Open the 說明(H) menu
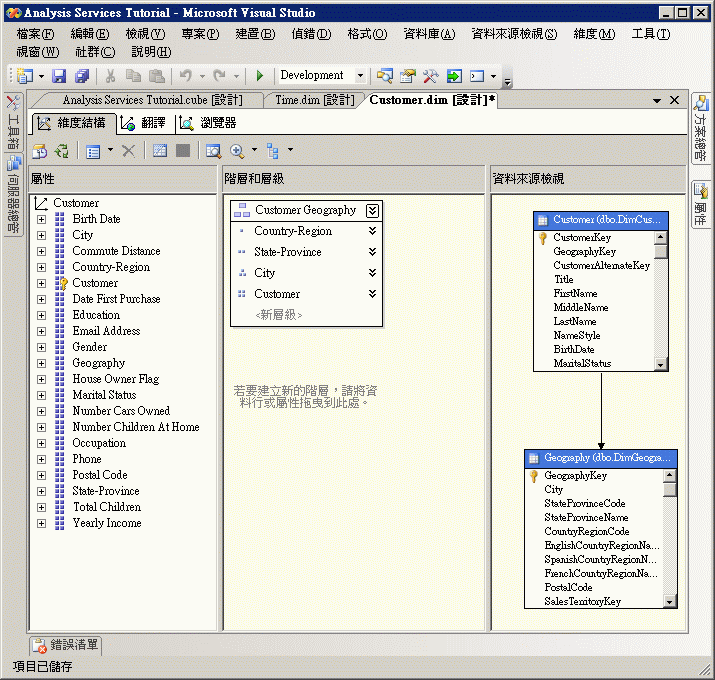This screenshot has height=680, width=715. coord(151,52)
